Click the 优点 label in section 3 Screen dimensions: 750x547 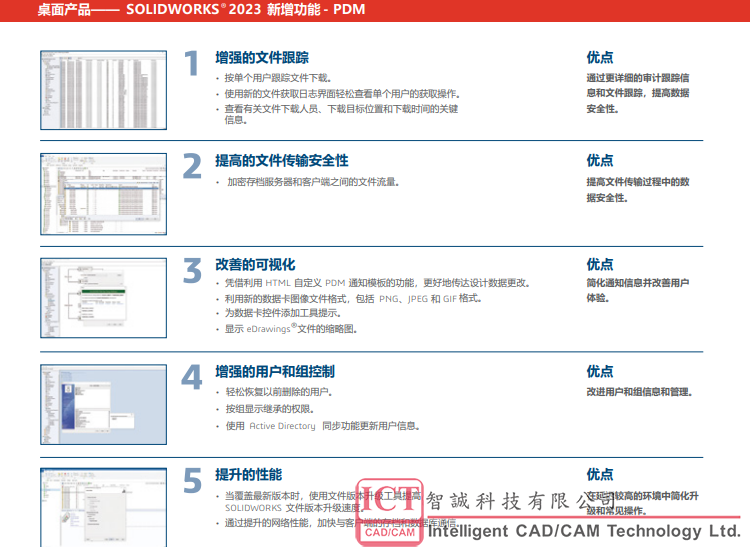600,264
